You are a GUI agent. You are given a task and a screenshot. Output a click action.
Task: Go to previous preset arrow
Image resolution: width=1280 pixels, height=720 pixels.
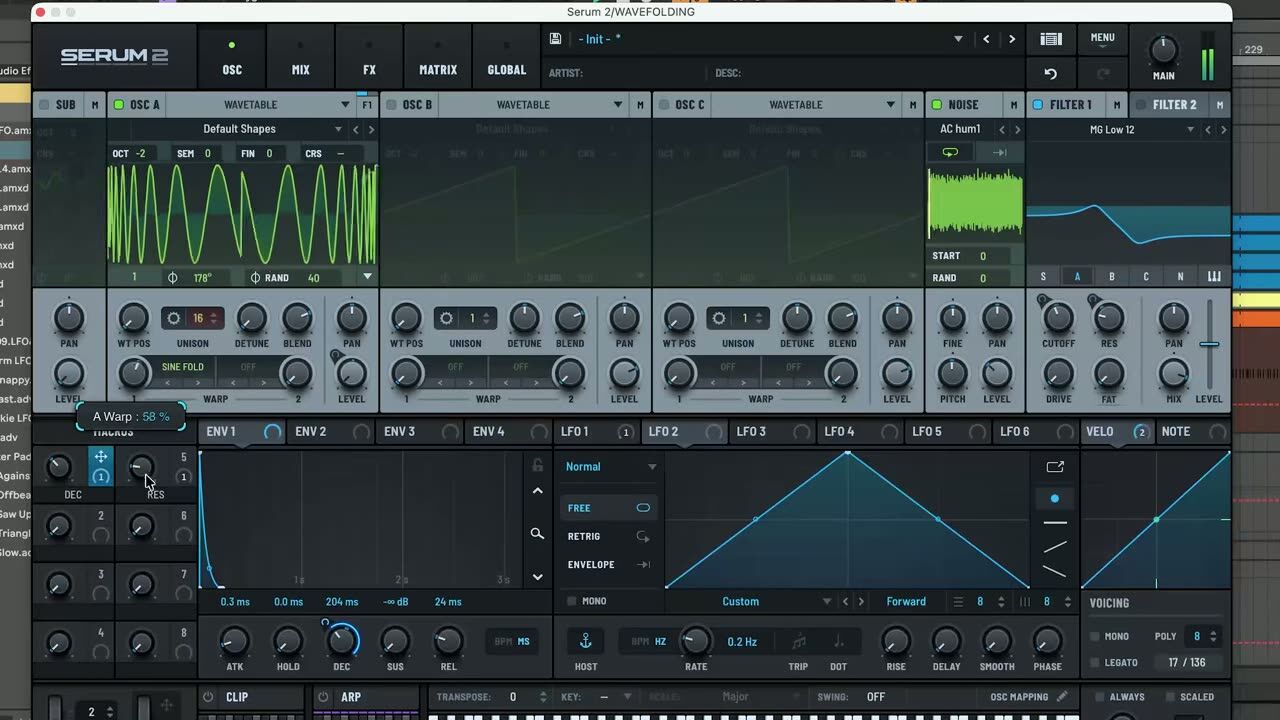(x=986, y=39)
